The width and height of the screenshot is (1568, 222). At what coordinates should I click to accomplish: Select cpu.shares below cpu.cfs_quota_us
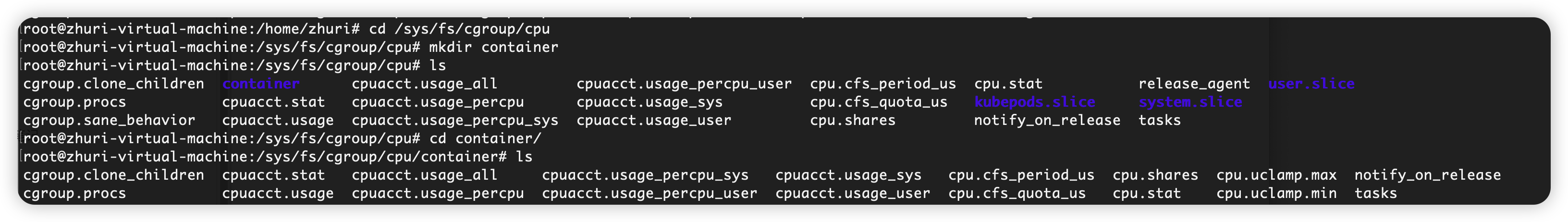[x=852, y=121]
